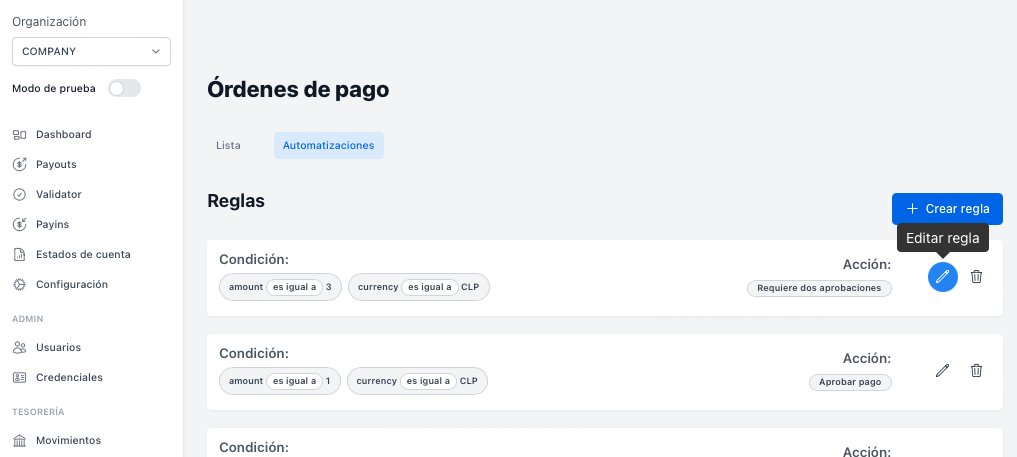Click the Dashboard sidebar icon
Viewport: 1017px width, 457px height.
pos(19,135)
